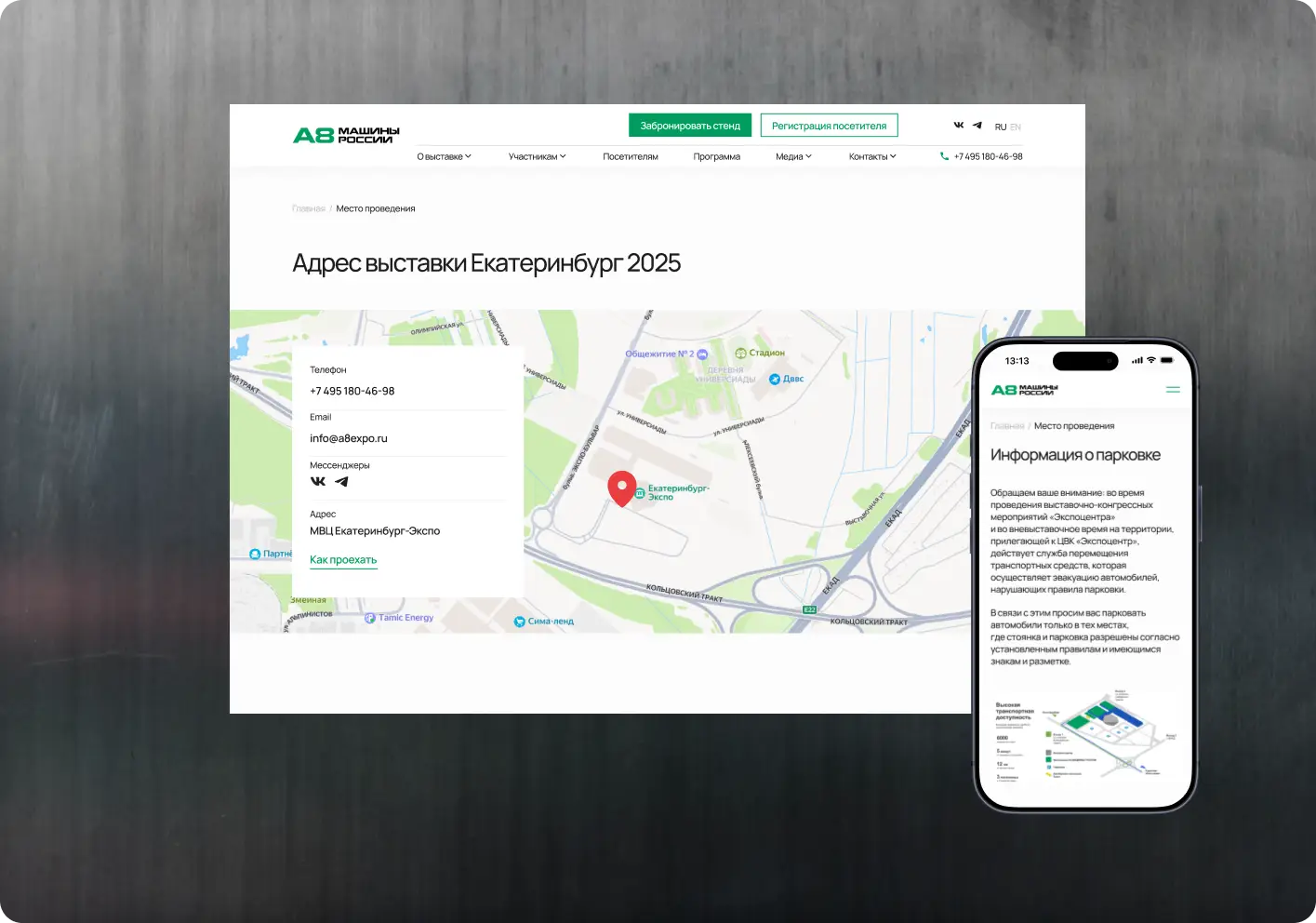Open the hamburger menu on the mobile view
Image resolution: width=1316 pixels, height=923 pixels.
click(x=1173, y=390)
